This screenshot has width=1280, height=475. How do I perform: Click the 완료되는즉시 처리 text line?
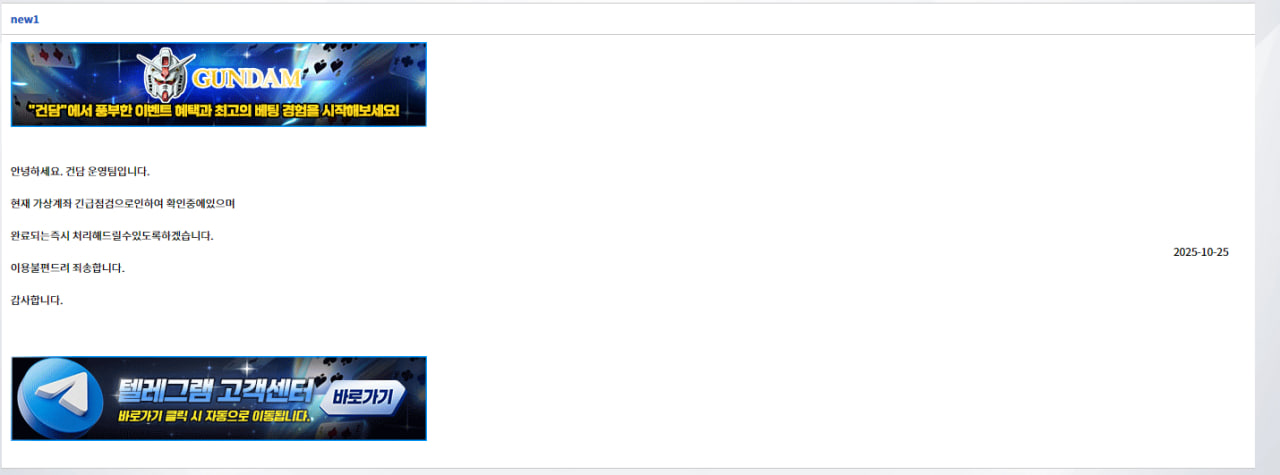click(112, 236)
